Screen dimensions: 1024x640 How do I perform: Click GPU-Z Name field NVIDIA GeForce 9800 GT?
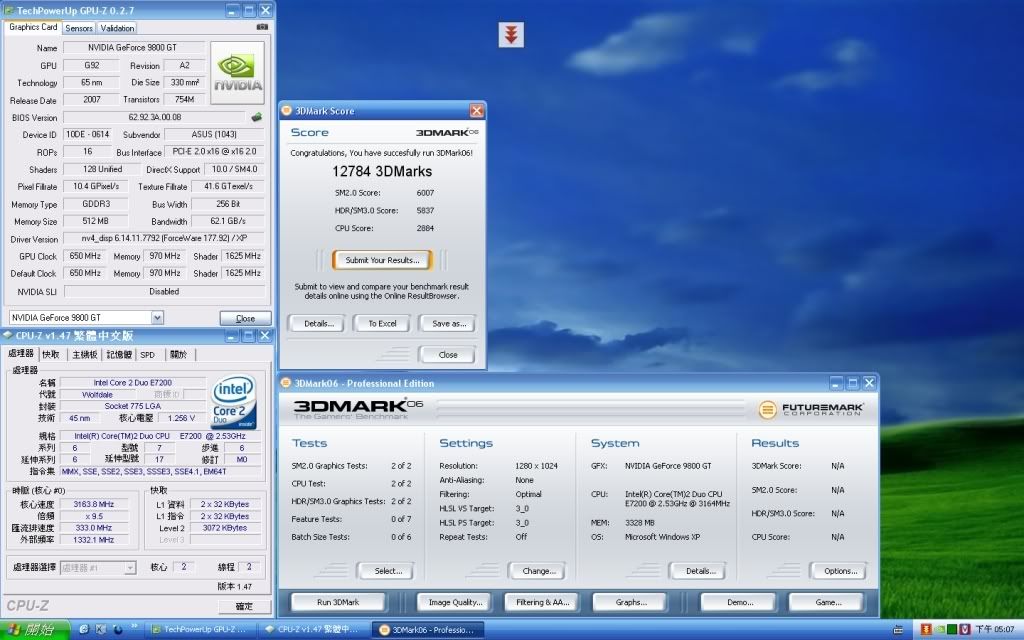click(x=133, y=48)
